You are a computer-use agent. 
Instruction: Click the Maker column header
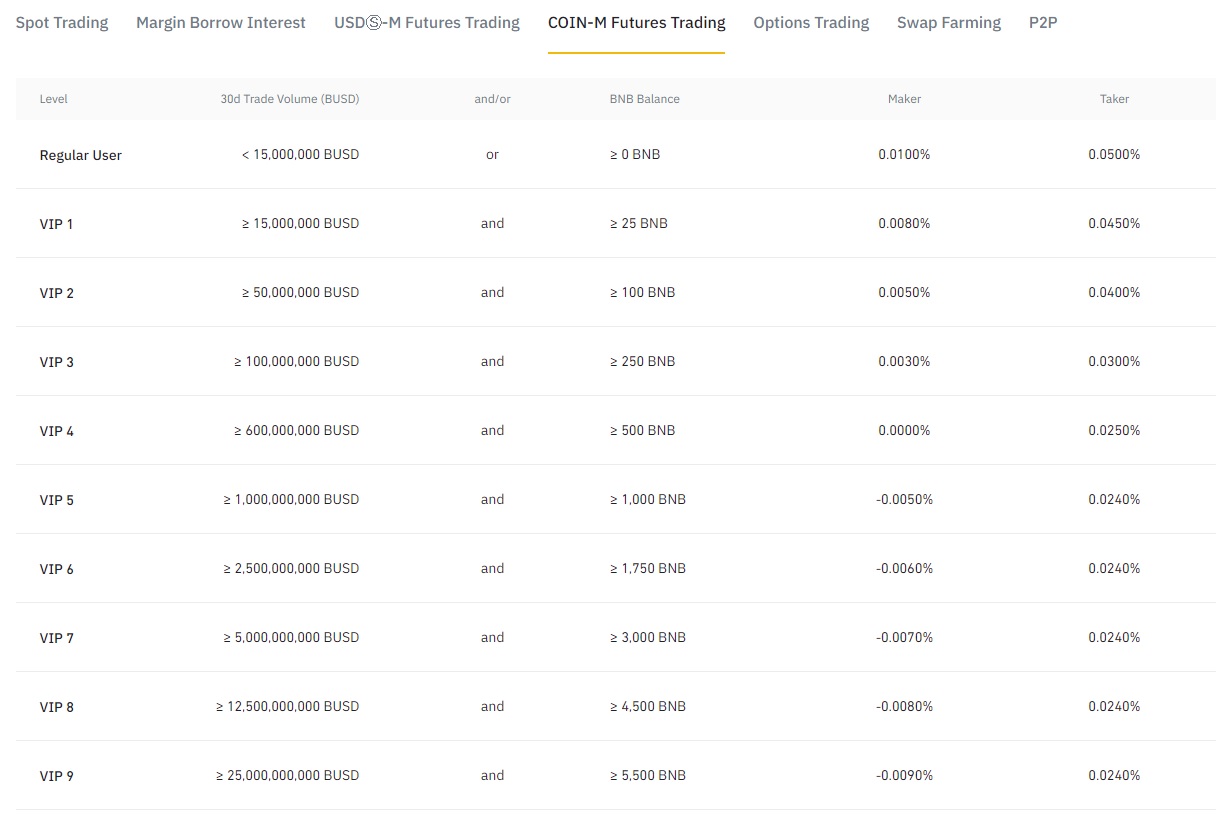[x=904, y=99]
